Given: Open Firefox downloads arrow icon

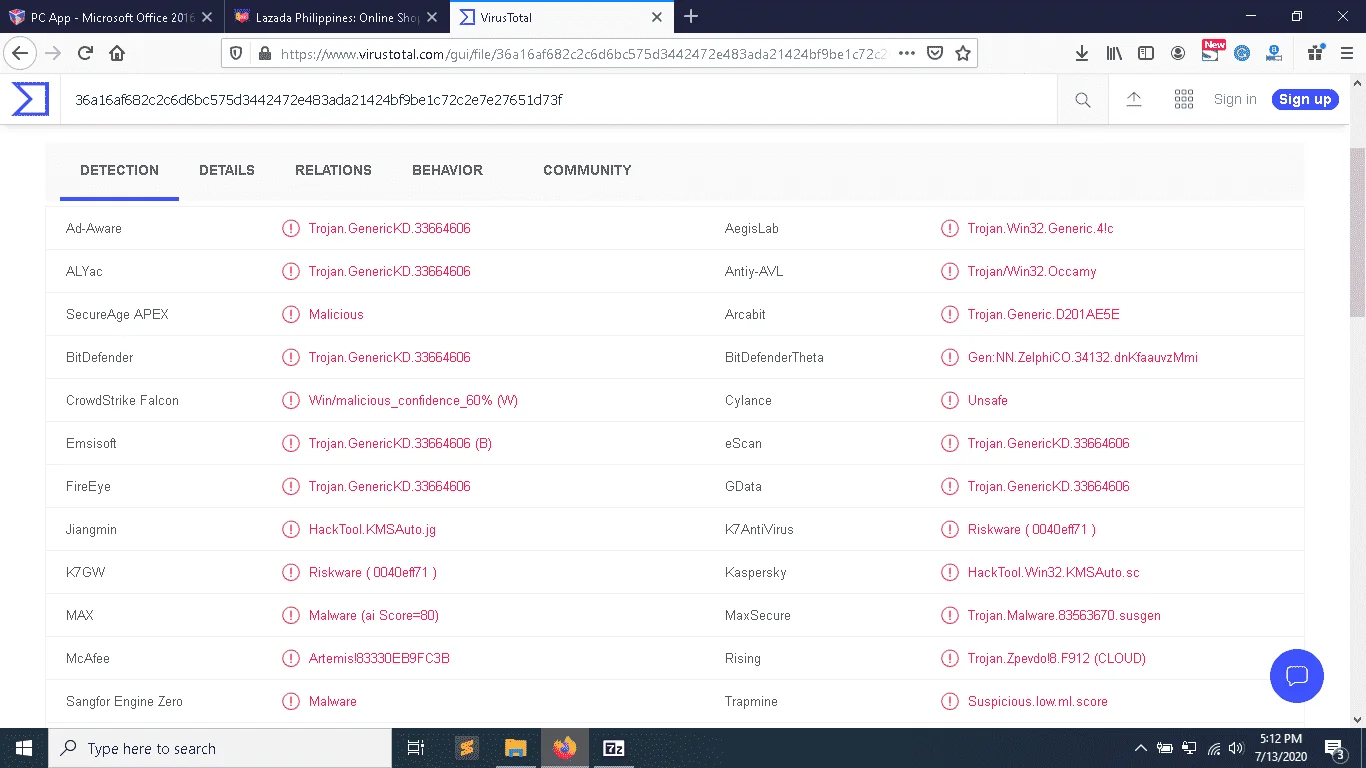Looking at the screenshot, I should click(x=1082, y=53).
